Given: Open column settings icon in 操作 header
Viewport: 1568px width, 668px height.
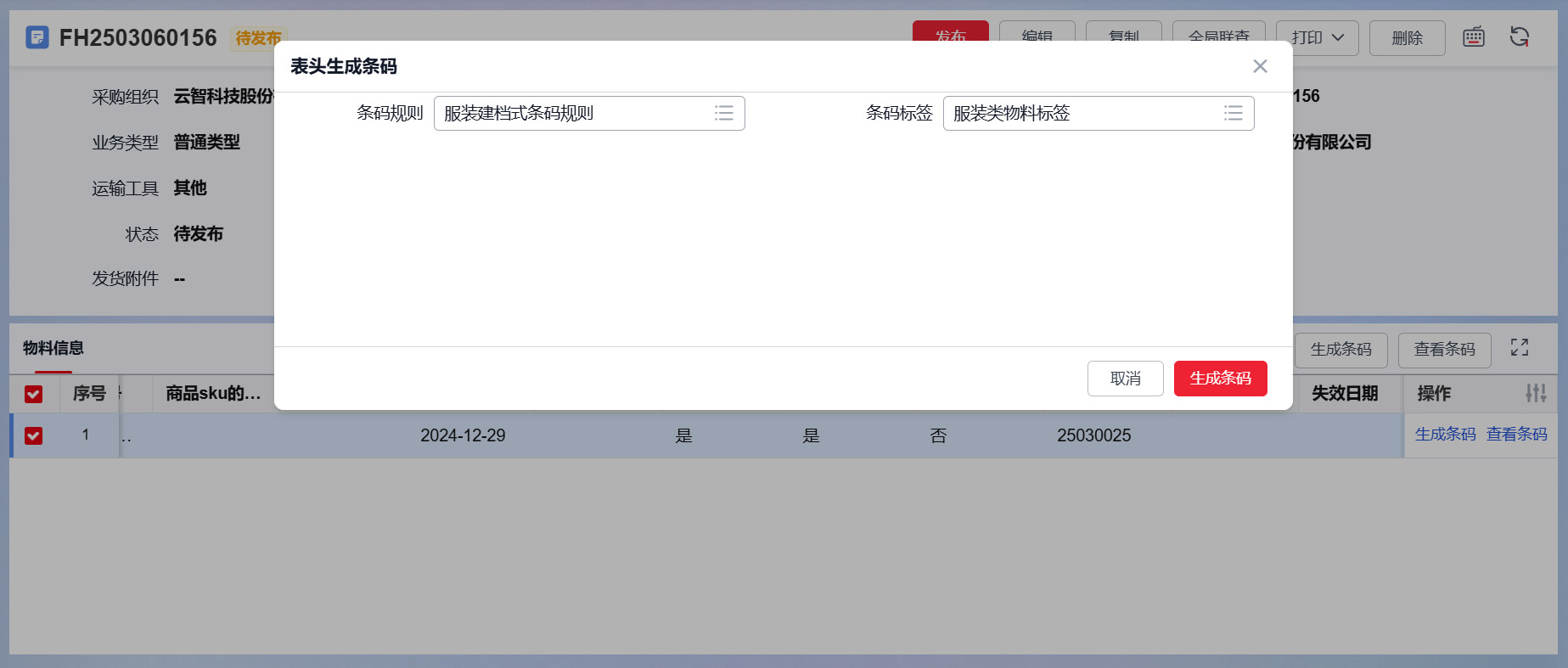Looking at the screenshot, I should pyautogui.click(x=1535, y=393).
